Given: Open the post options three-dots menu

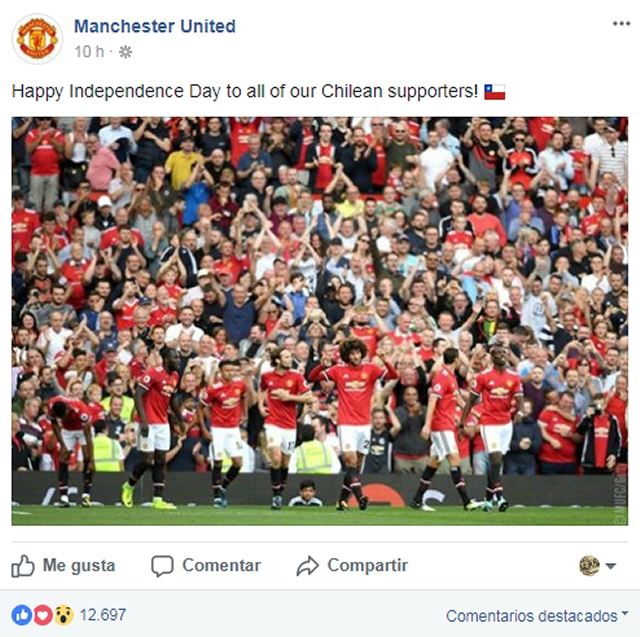Looking at the screenshot, I should 621,24.
